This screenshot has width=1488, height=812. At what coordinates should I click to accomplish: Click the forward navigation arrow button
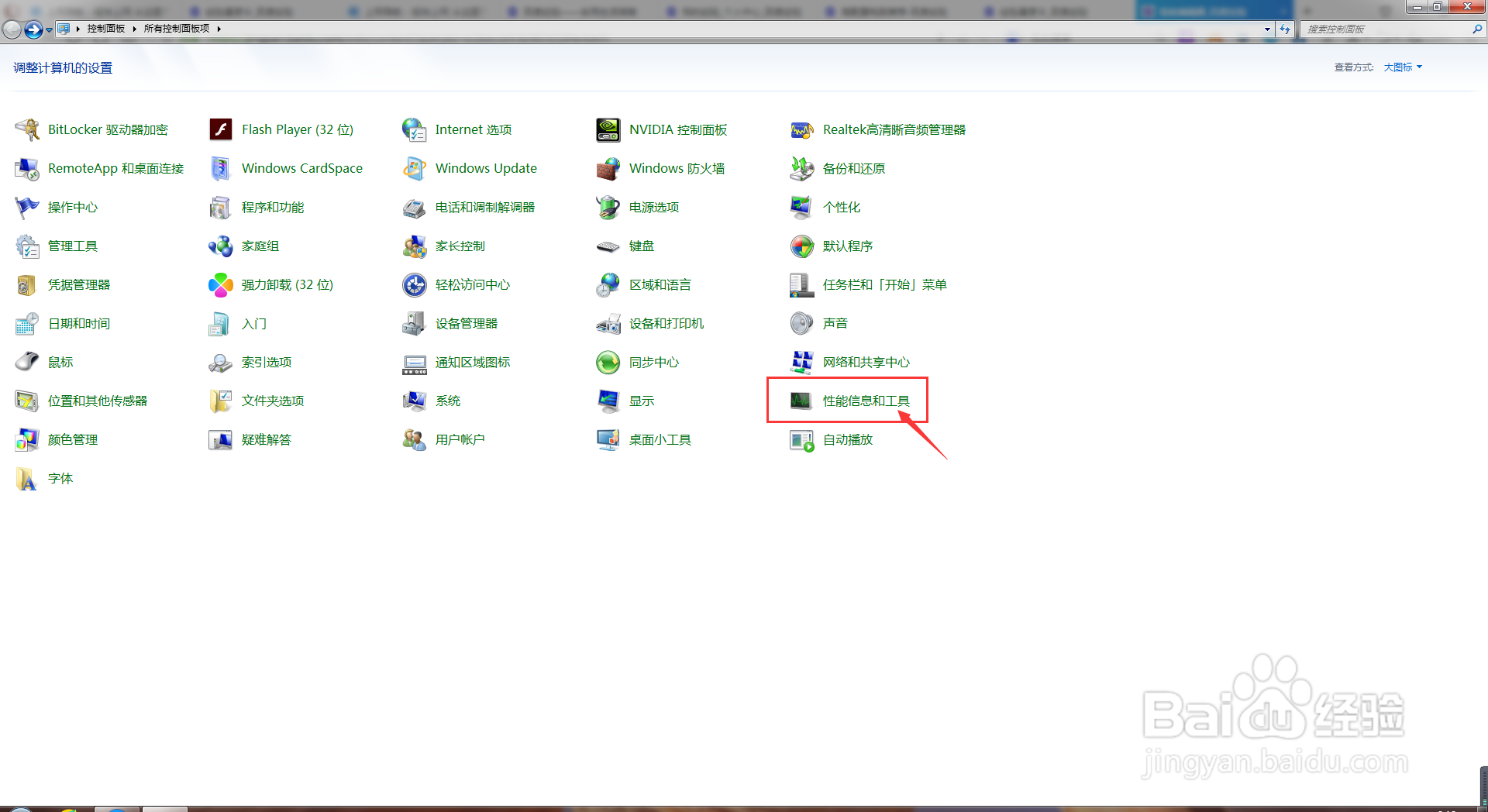(33, 29)
